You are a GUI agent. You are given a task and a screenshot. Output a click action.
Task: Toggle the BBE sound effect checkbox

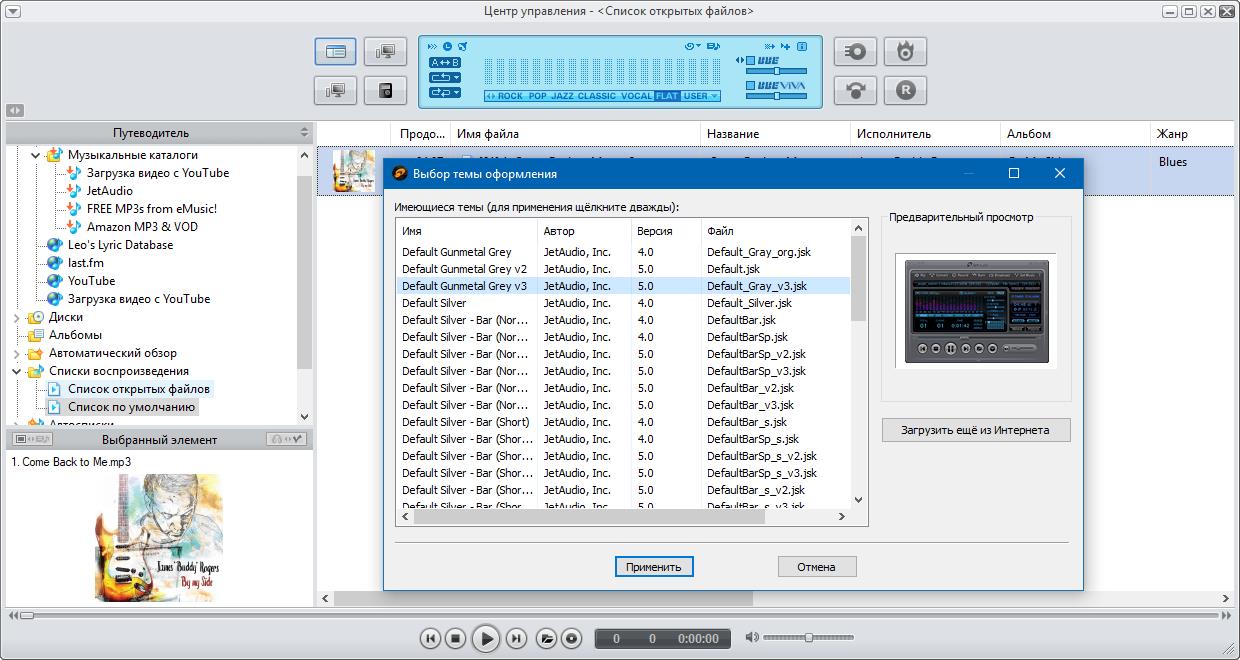pos(750,61)
